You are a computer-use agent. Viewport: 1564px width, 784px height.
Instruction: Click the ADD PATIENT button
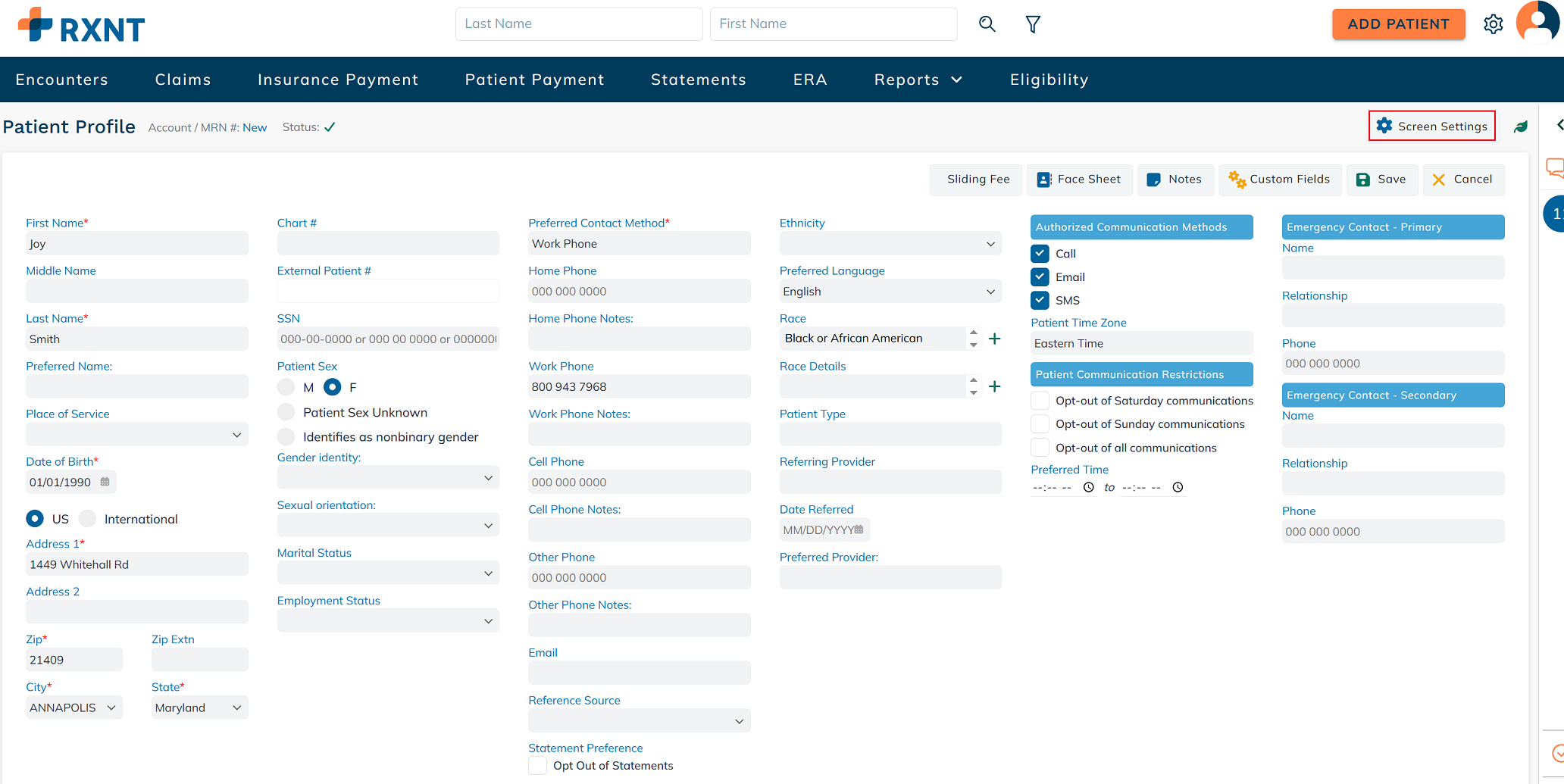tap(1398, 24)
